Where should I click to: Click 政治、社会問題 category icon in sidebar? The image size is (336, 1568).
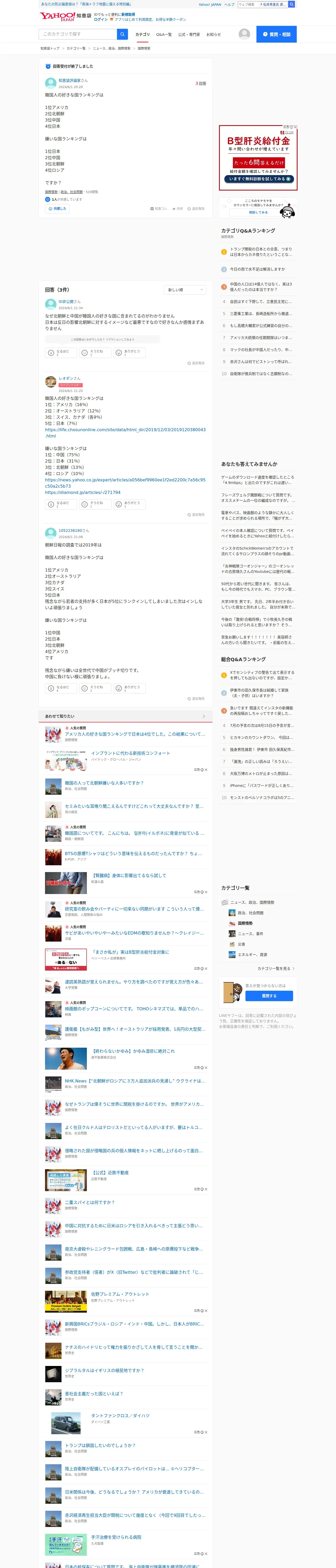point(232,913)
